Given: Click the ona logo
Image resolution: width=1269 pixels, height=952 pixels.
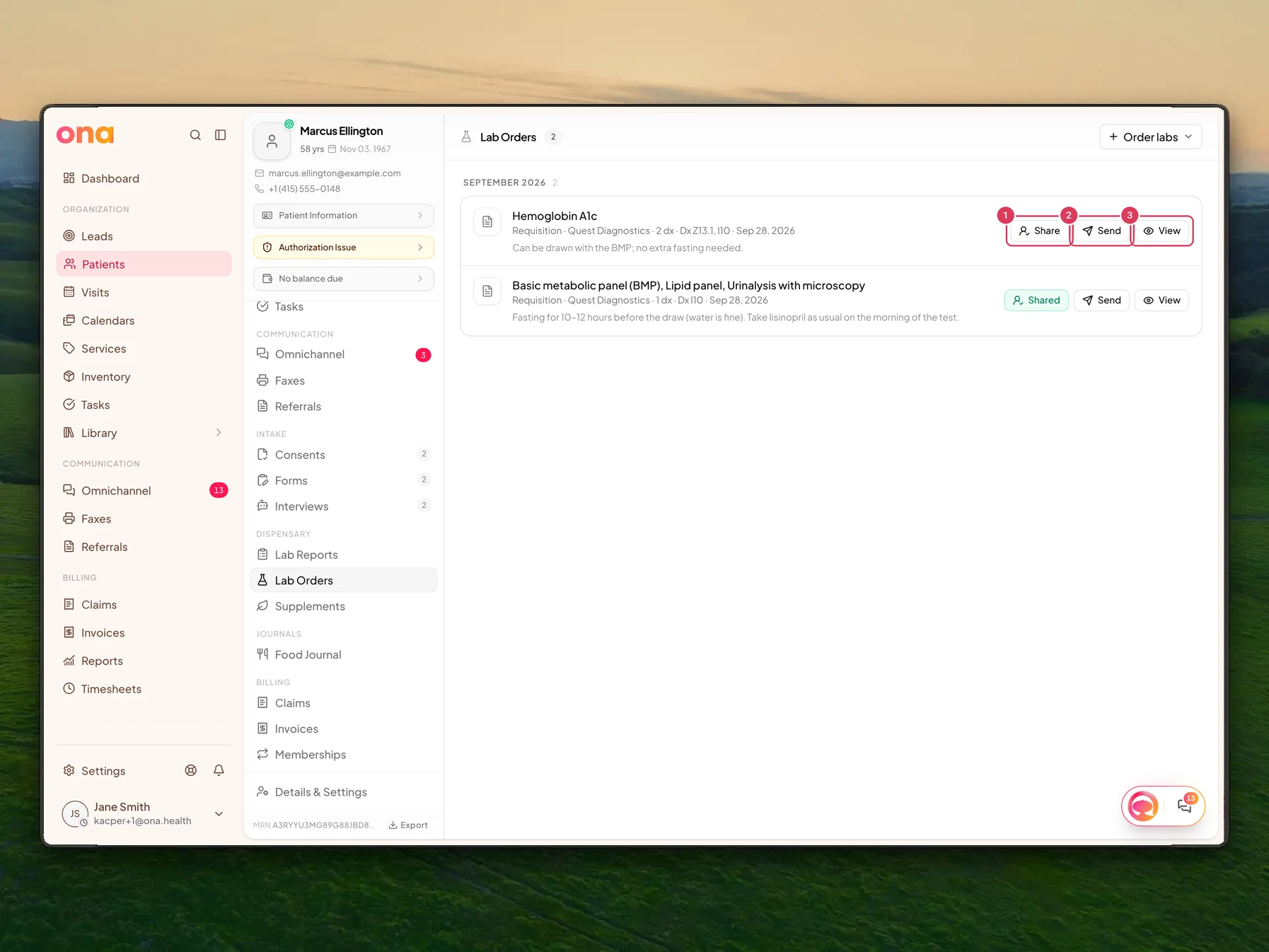Looking at the screenshot, I should (85, 134).
